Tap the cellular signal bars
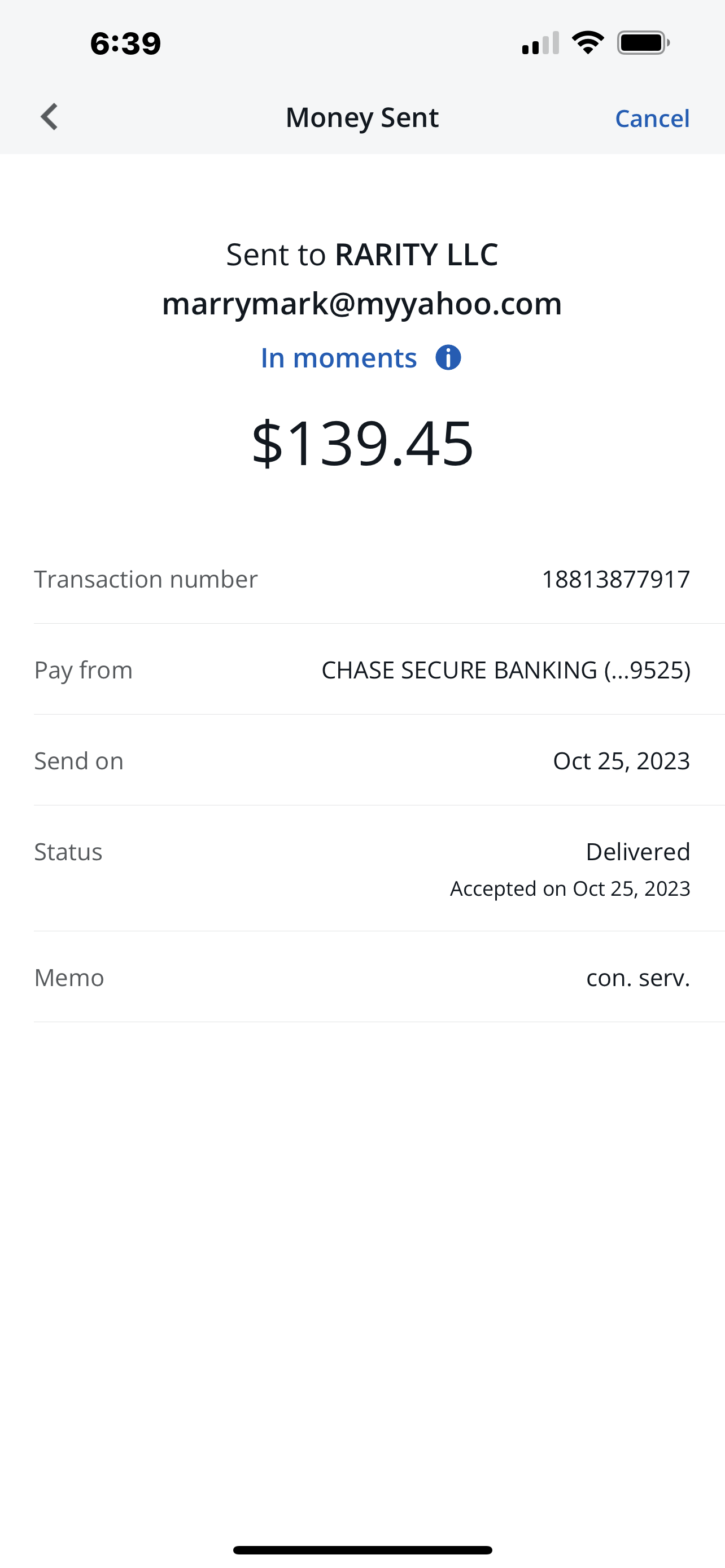 pos(540,44)
